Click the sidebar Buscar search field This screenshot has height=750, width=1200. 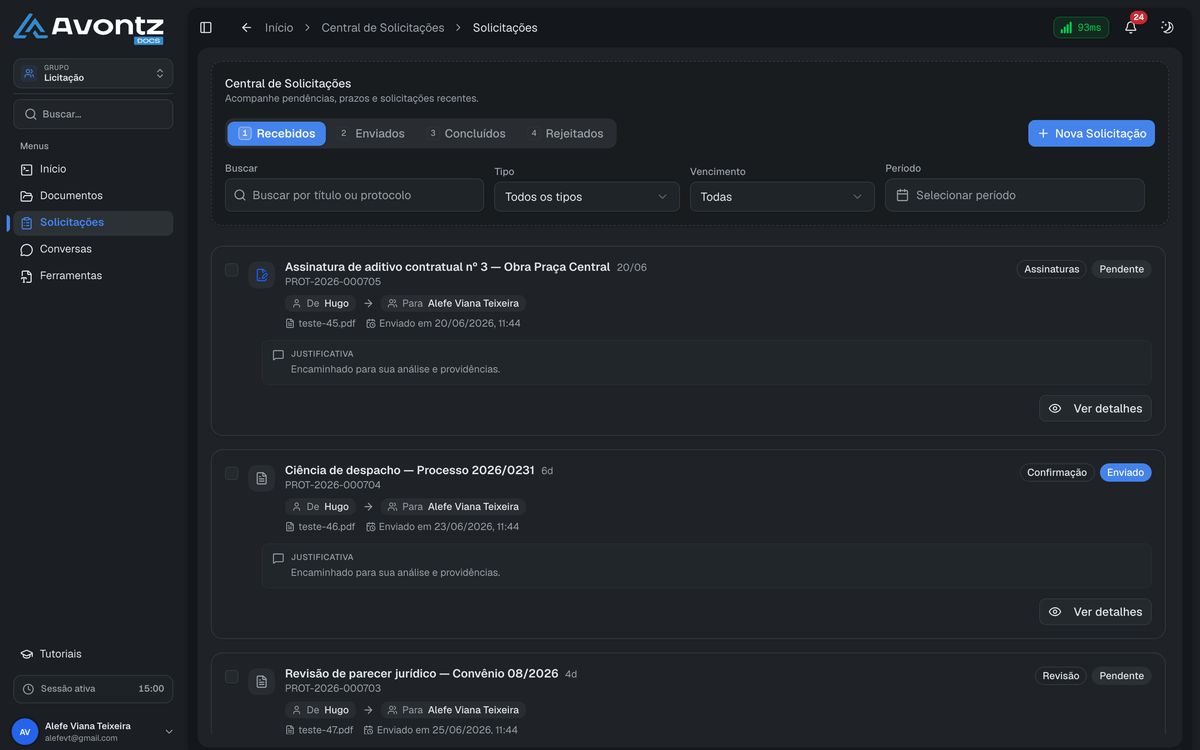[93, 114]
